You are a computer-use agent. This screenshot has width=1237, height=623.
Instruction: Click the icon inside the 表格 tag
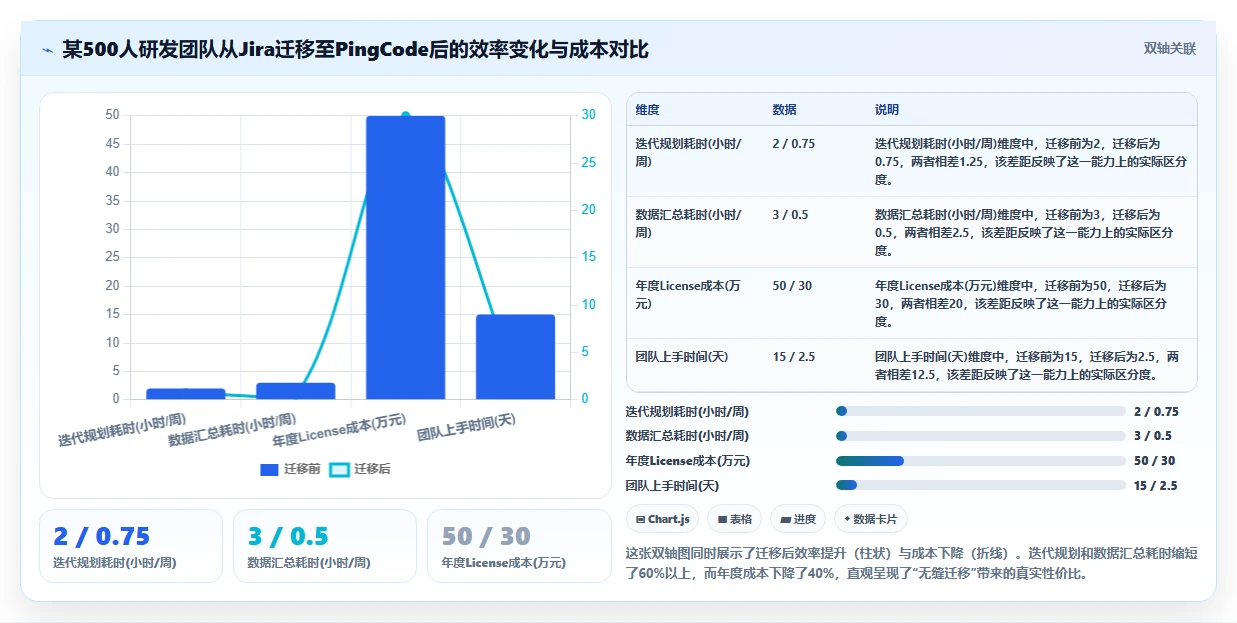(x=722, y=520)
